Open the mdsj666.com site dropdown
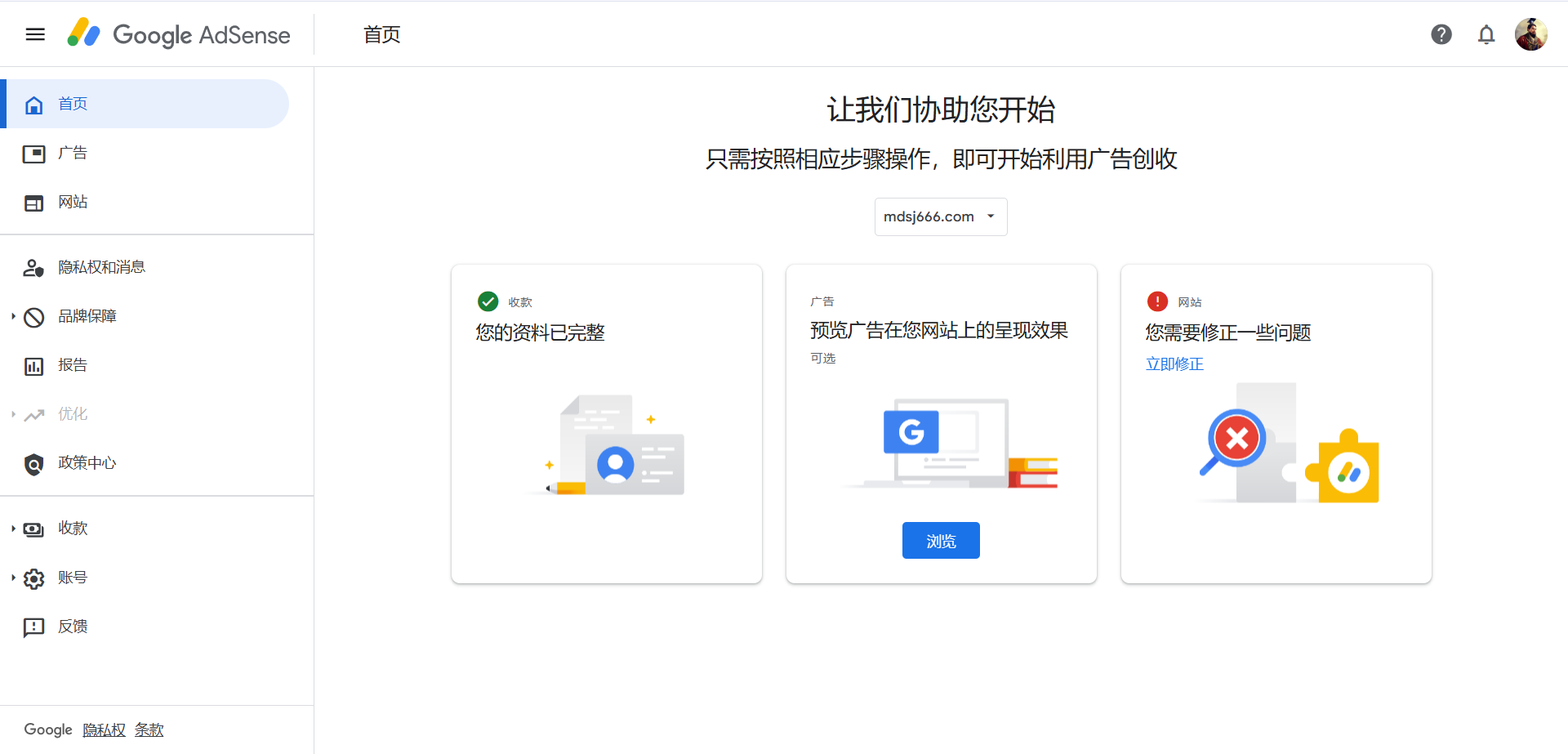The image size is (1568, 754). click(941, 216)
